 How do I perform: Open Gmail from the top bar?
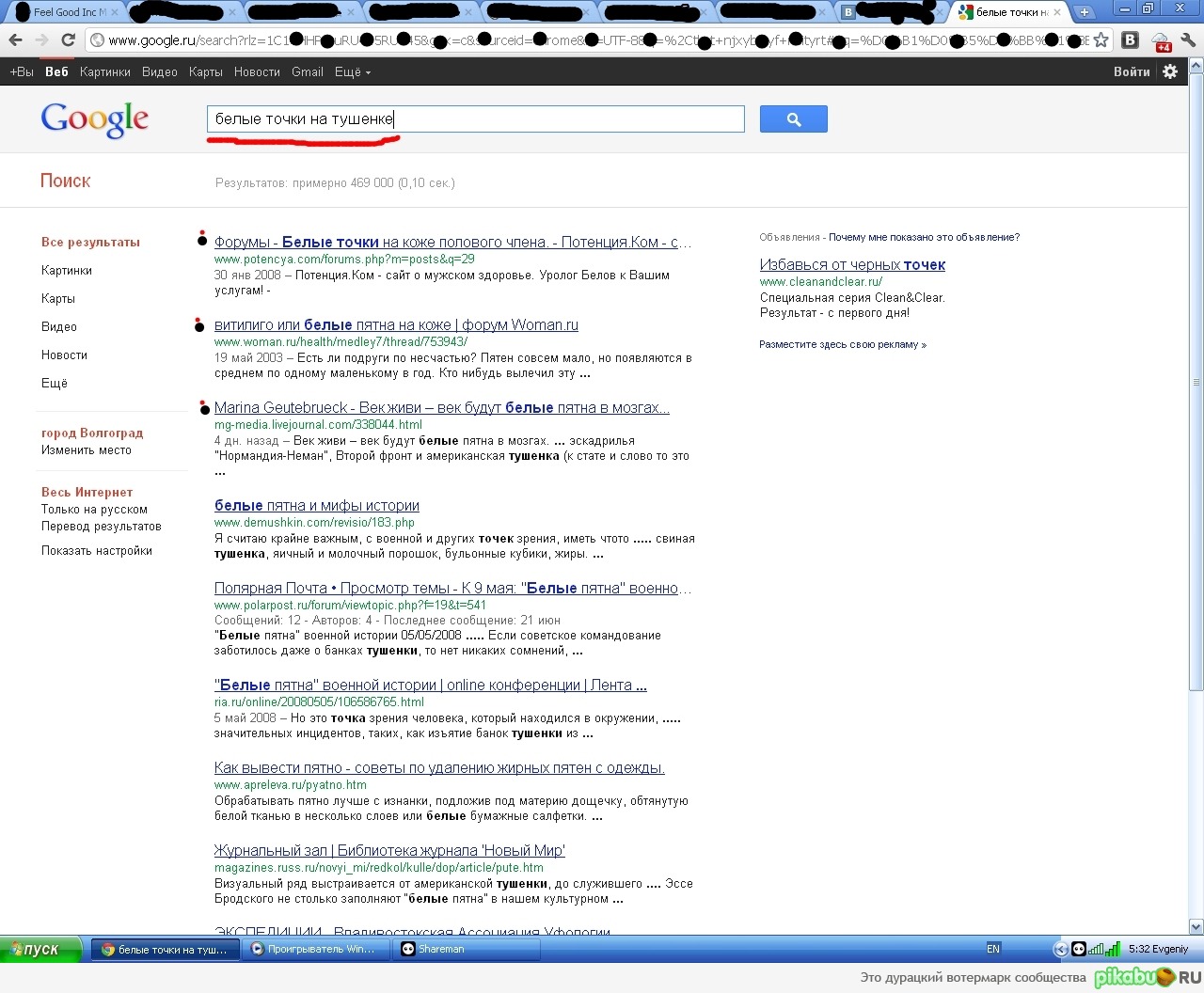(308, 71)
